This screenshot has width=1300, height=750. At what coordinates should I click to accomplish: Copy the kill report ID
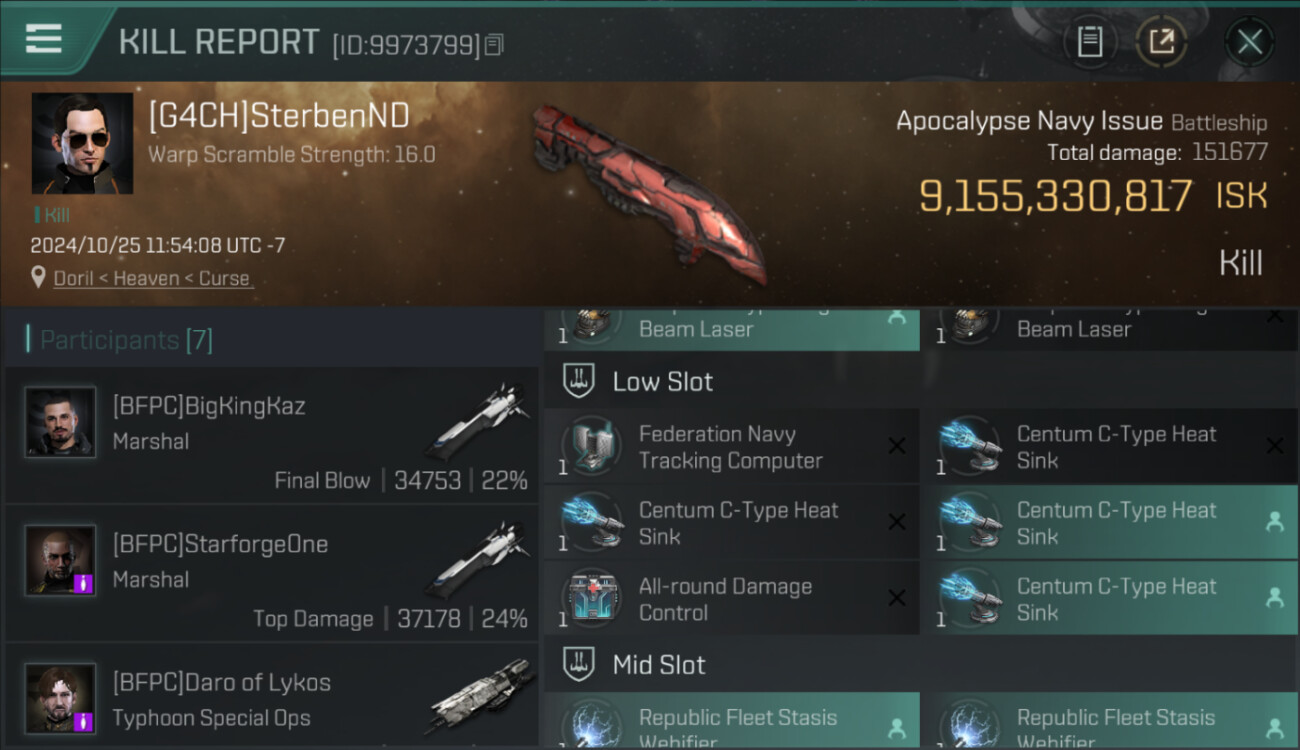(x=495, y=44)
